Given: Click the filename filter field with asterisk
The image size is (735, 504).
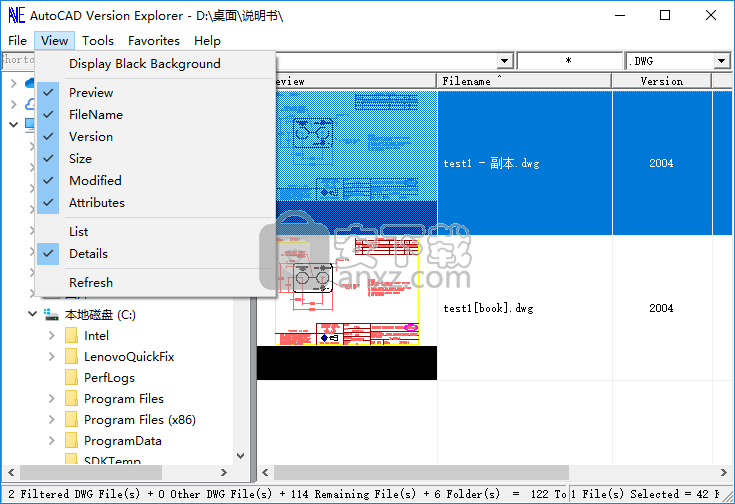Looking at the screenshot, I should (x=569, y=61).
